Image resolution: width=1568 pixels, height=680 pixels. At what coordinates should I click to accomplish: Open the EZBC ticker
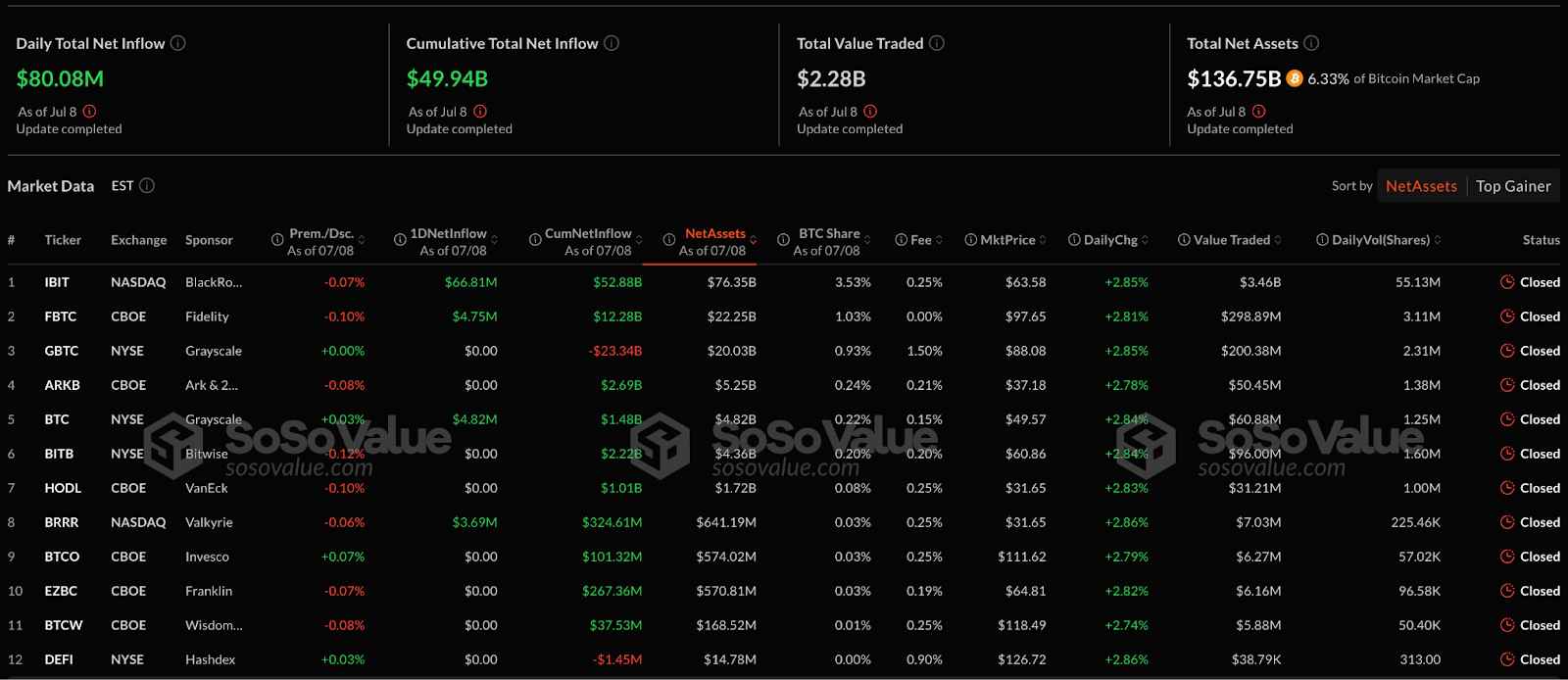point(61,591)
